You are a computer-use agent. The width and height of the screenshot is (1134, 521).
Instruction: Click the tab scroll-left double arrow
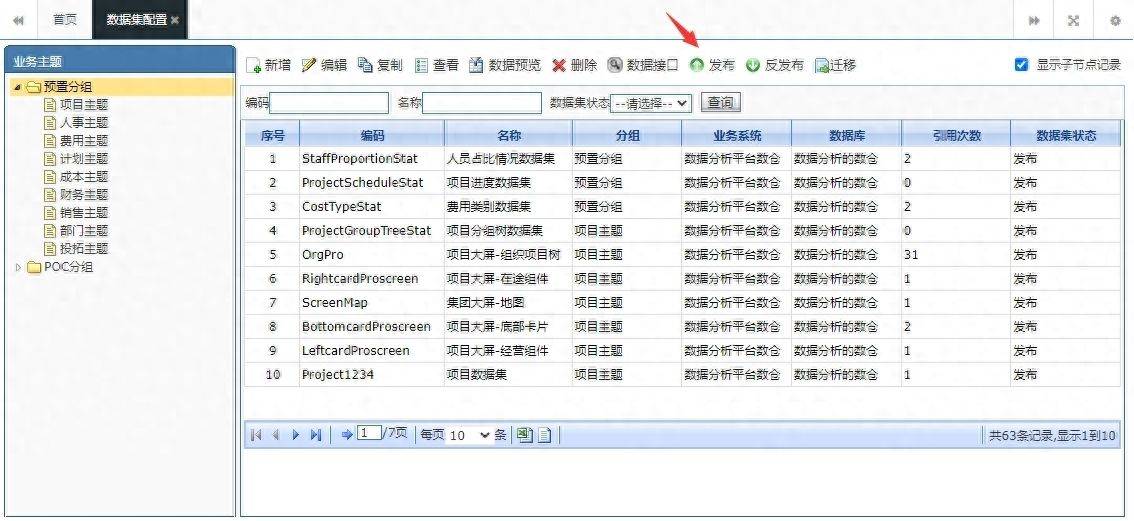pyautogui.click(x=18, y=20)
